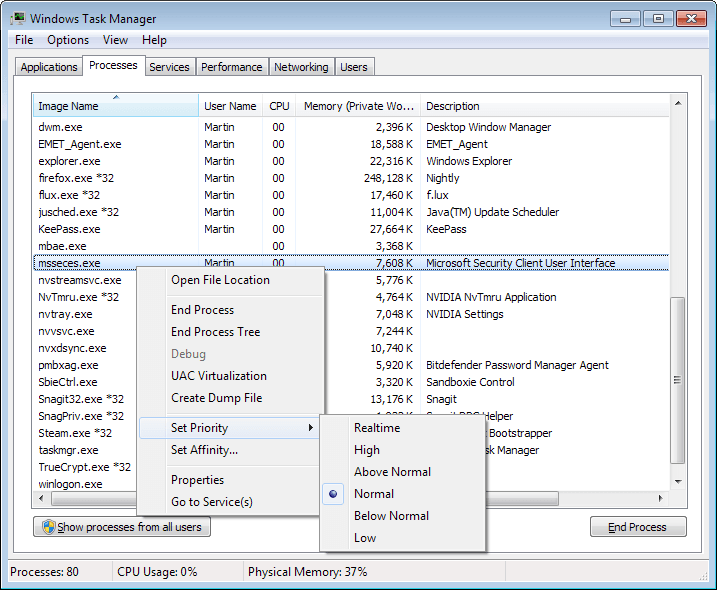Sort by the Description column header
The width and height of the screenshot is (717, 590).
tap(545, 106)
